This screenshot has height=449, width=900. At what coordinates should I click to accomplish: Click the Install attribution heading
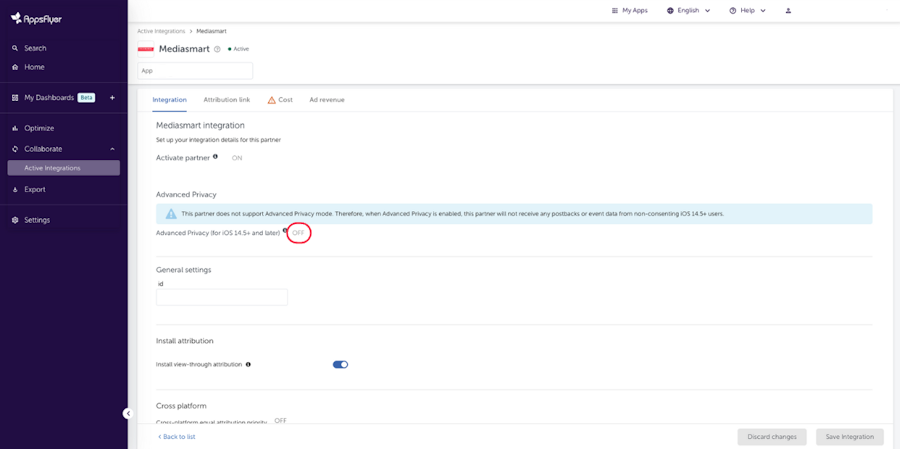(185, 341)
